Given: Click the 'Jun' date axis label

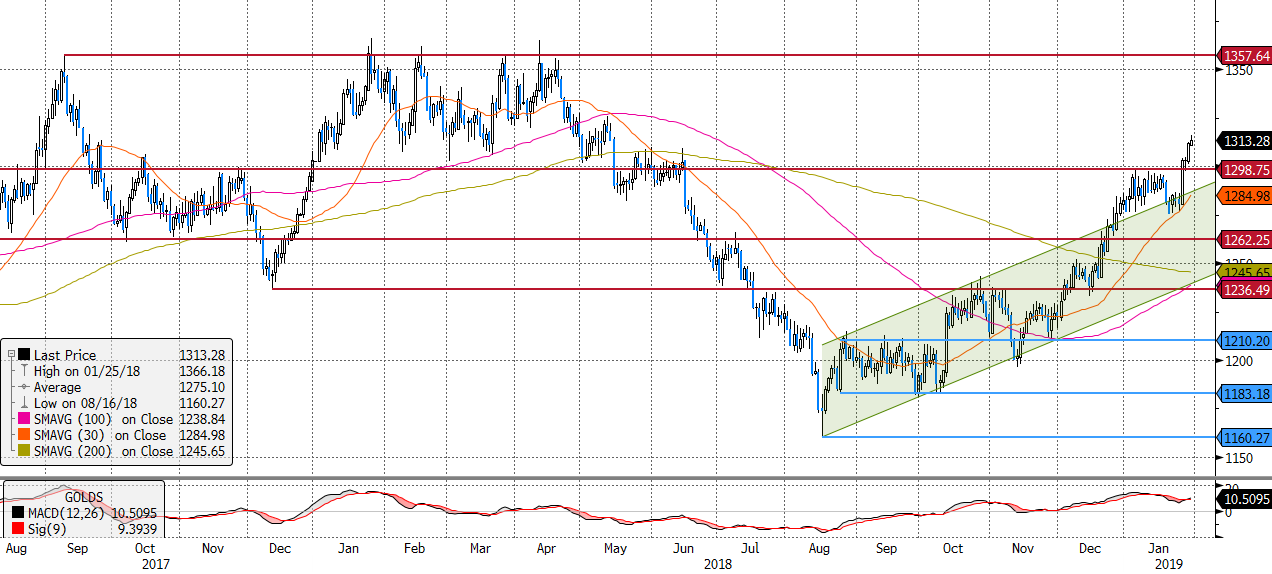Looking at the screenshot, I should [x=684, y=549].
